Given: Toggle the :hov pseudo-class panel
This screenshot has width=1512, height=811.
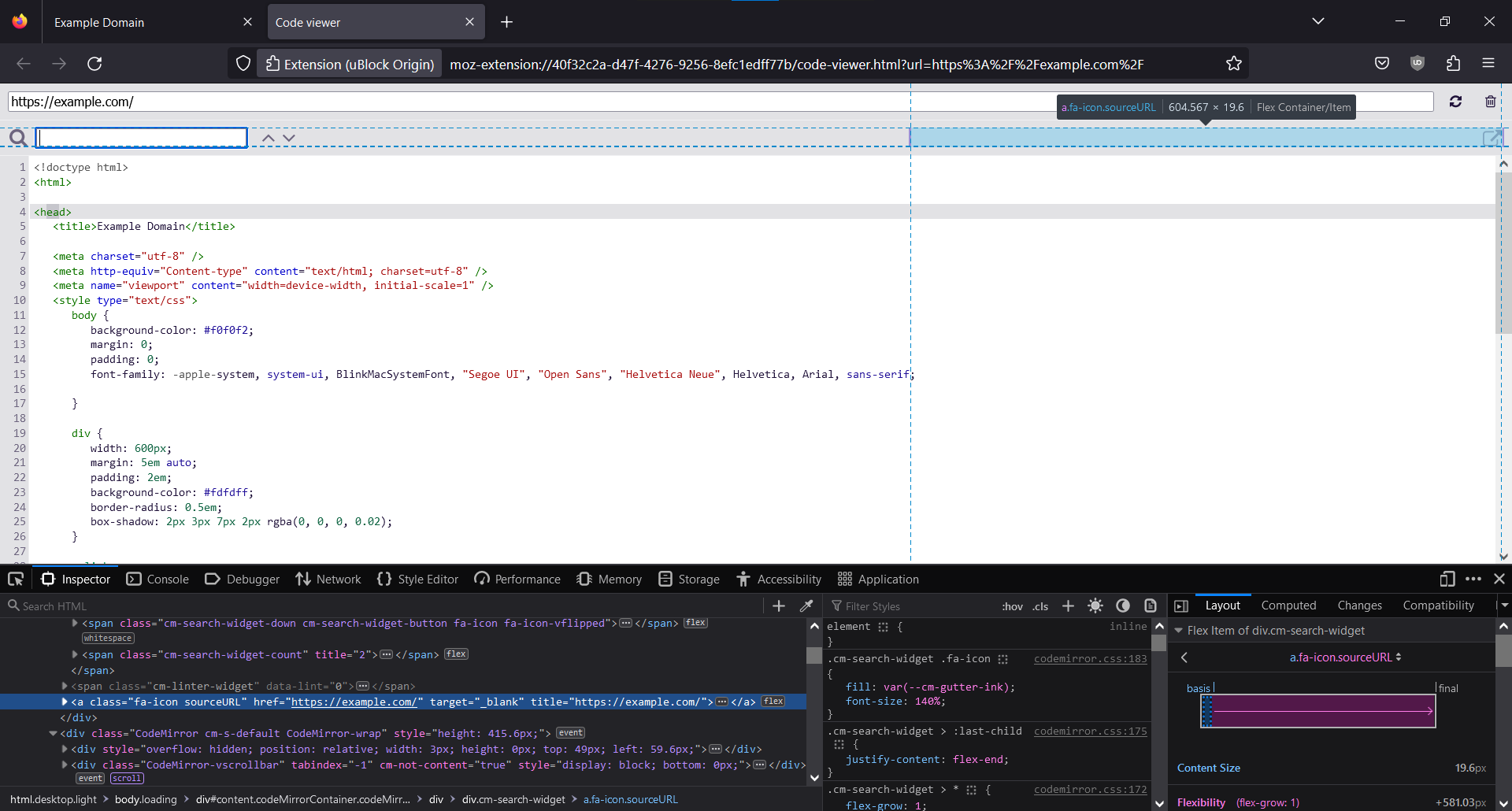Looking at the screenshot, I should [1012, 605].
